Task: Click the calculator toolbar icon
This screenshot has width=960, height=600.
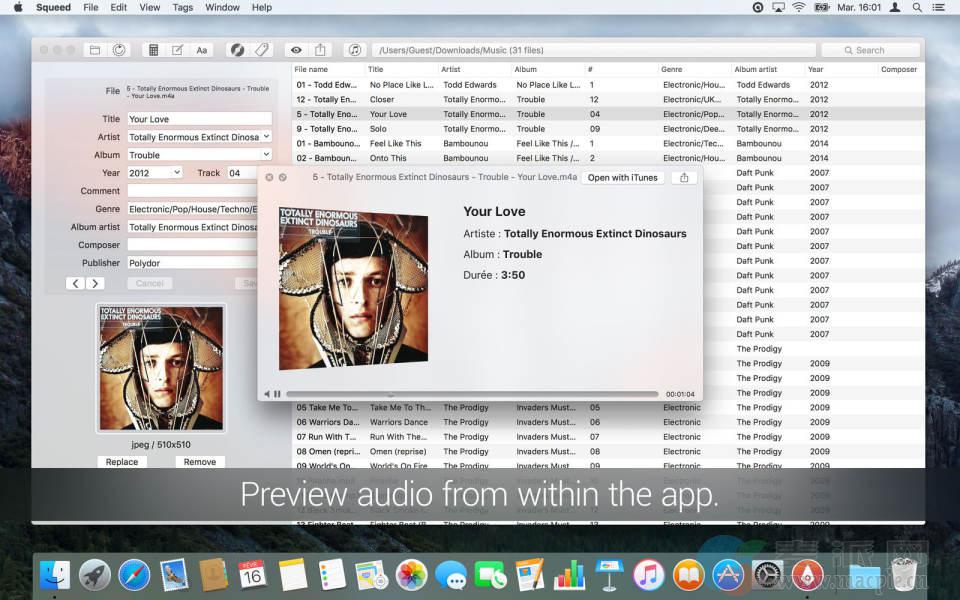Action: (153, 50)
